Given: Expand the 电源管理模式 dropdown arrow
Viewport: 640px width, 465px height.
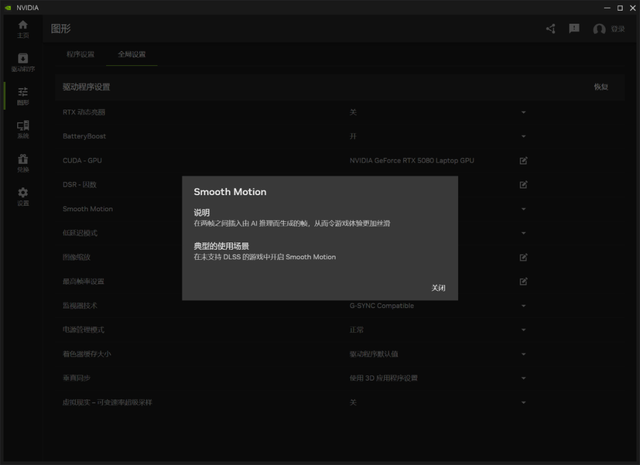Looking at the screenshot, I should pos(523,330).
